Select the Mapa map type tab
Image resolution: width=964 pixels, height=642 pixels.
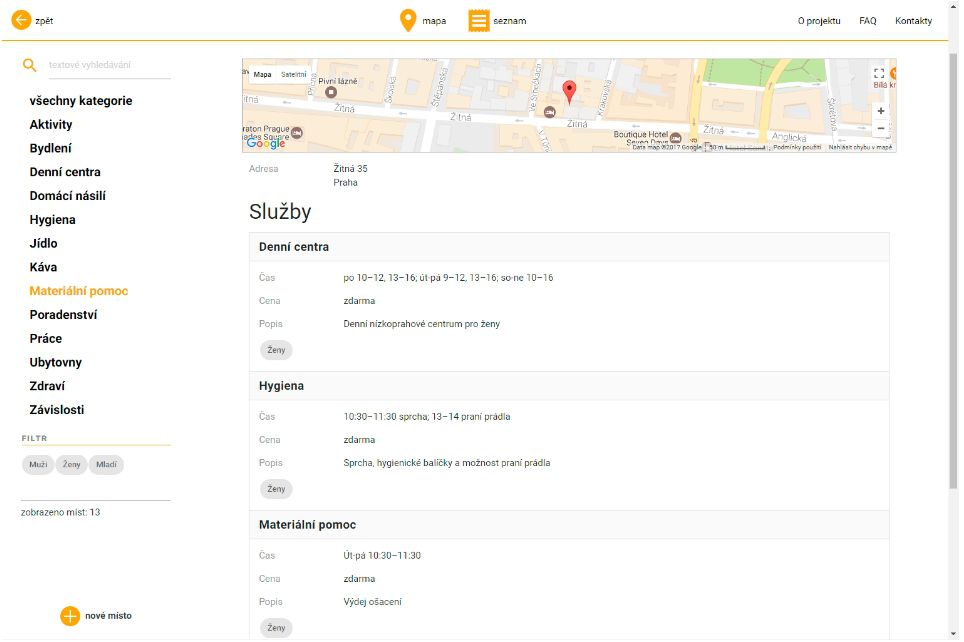262,74
